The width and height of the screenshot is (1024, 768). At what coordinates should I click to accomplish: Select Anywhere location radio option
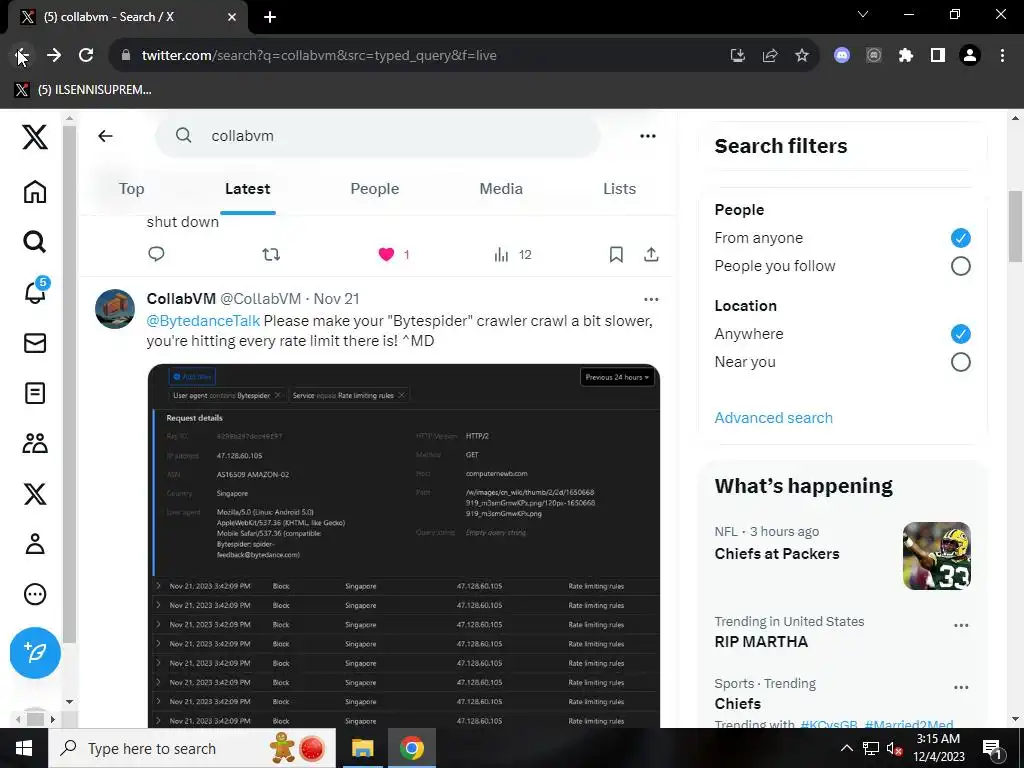click(x=961, y=334)
